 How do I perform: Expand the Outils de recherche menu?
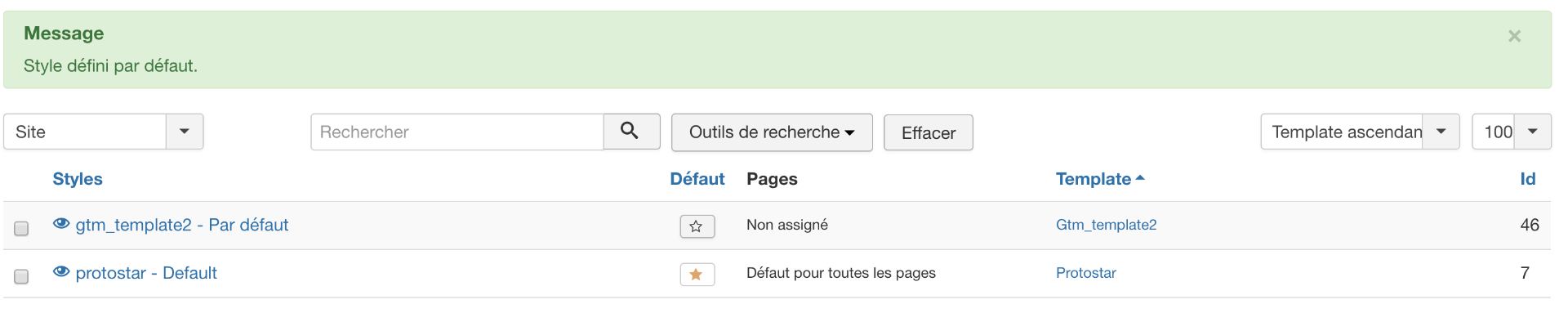(771, 132)
